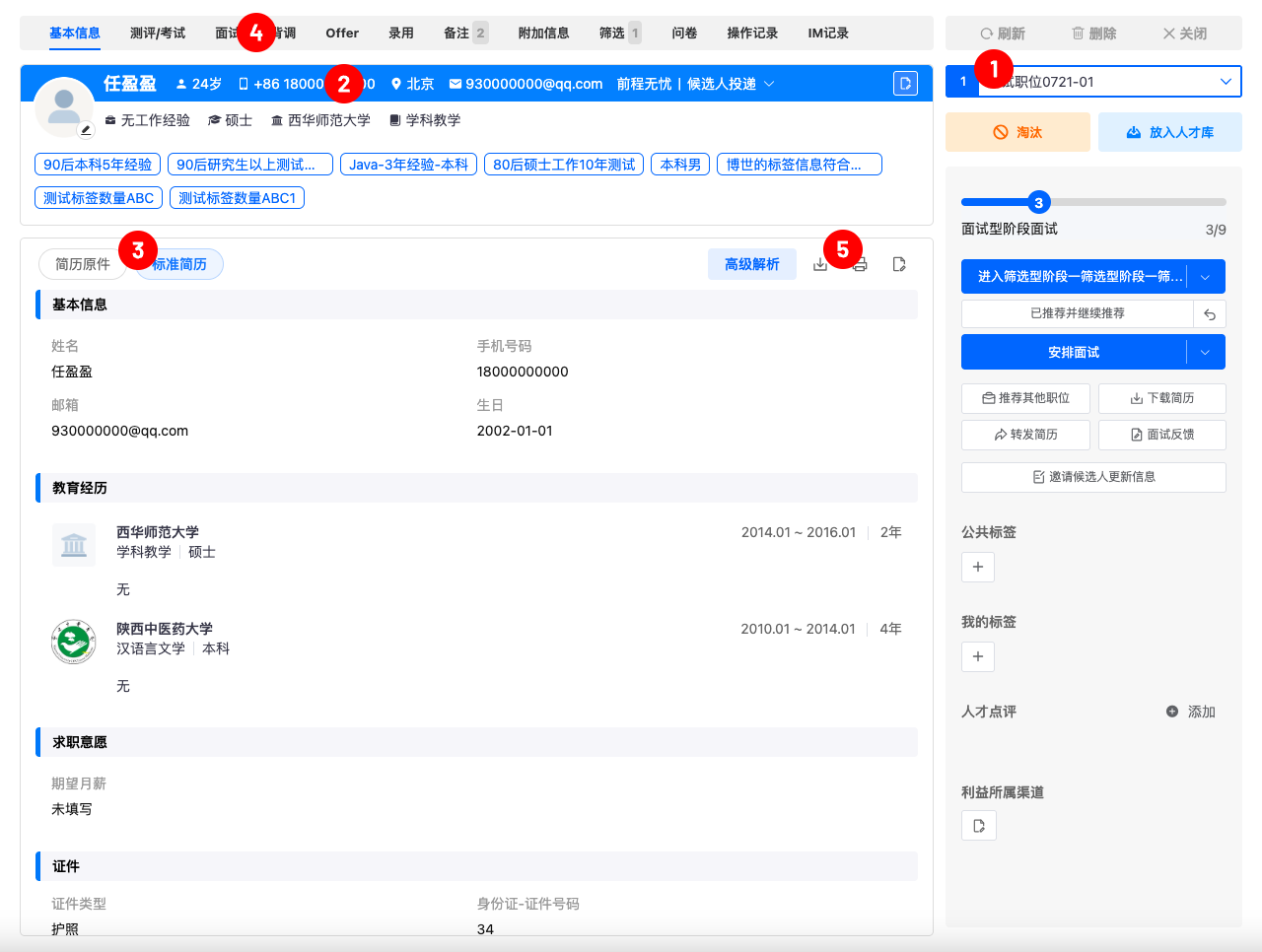Click stage 3 progress slider handle
Viewport: 1262px width, 952px height.
(1038, 202)
